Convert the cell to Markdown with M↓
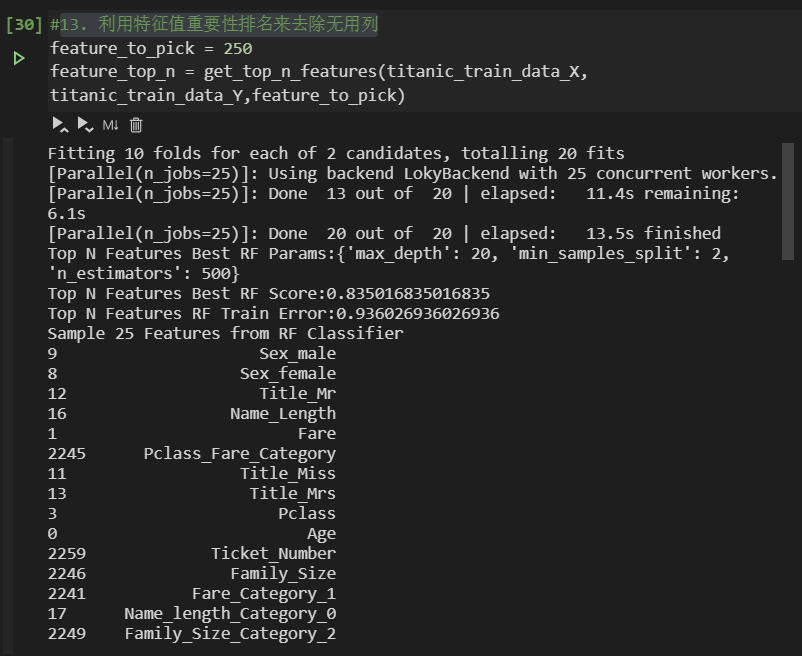 pos(110,125)
